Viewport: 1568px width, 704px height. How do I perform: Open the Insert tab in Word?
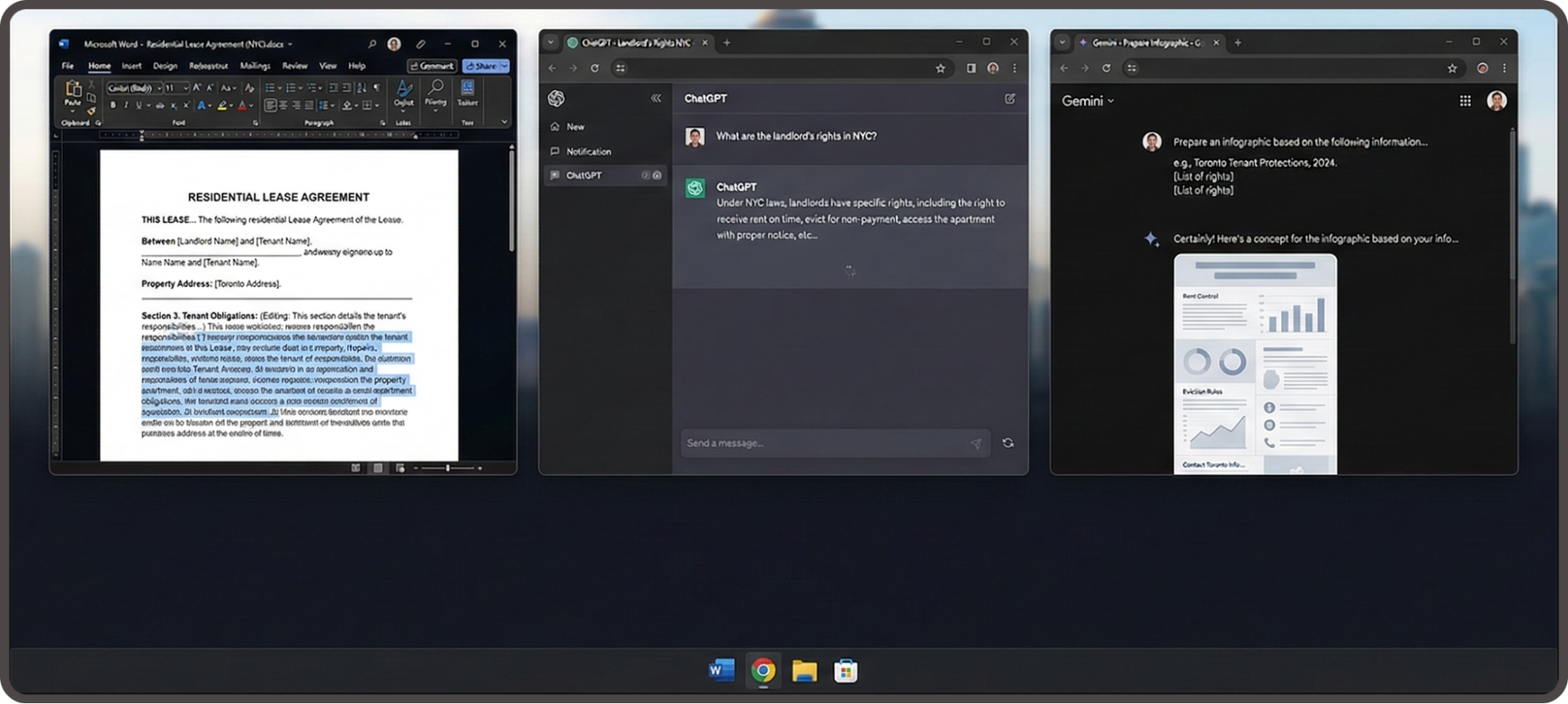[132, 66]
